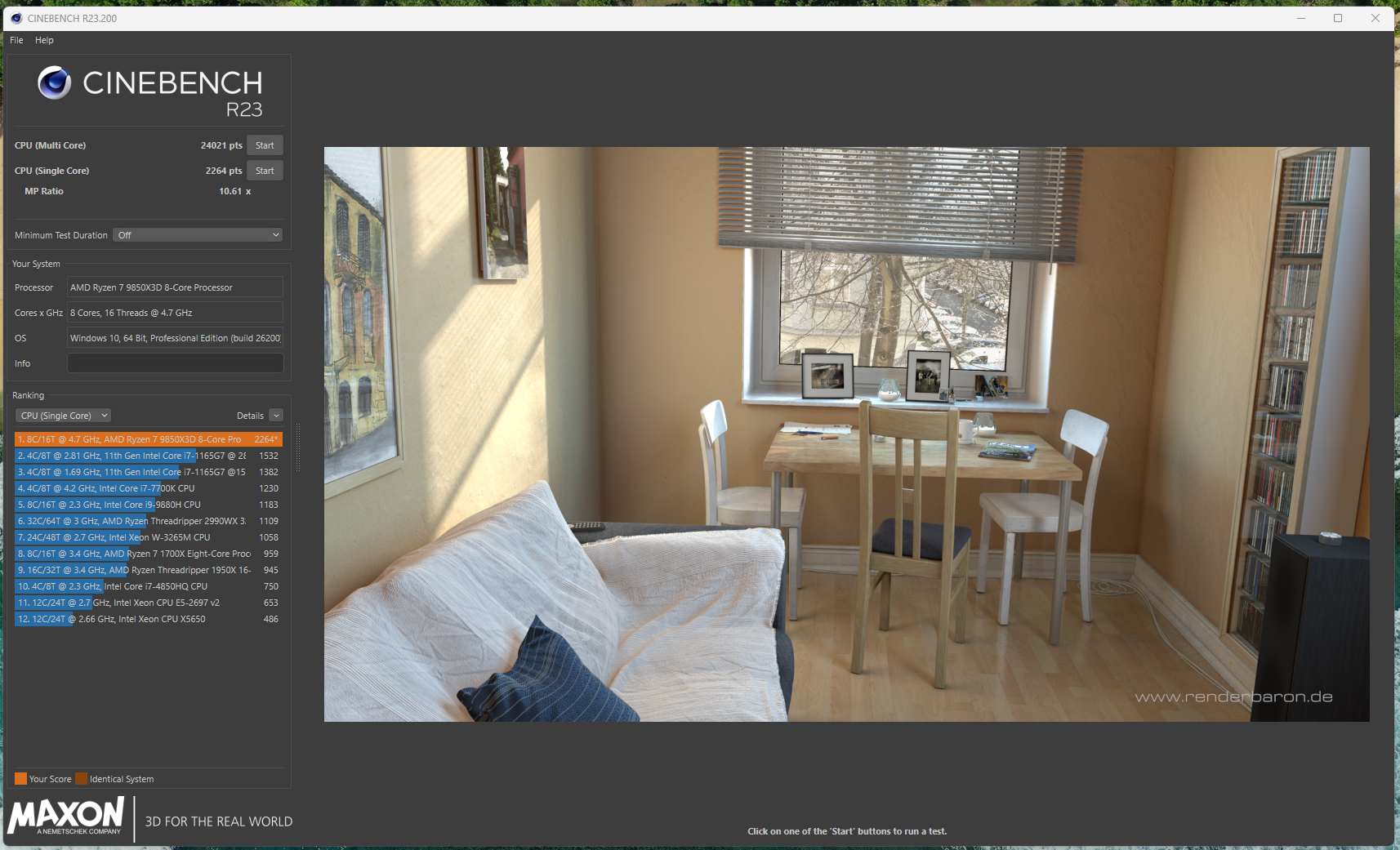Start the CPU (Multi Core) test
The height and width of the screenshot is (850, 1400).
265,145
